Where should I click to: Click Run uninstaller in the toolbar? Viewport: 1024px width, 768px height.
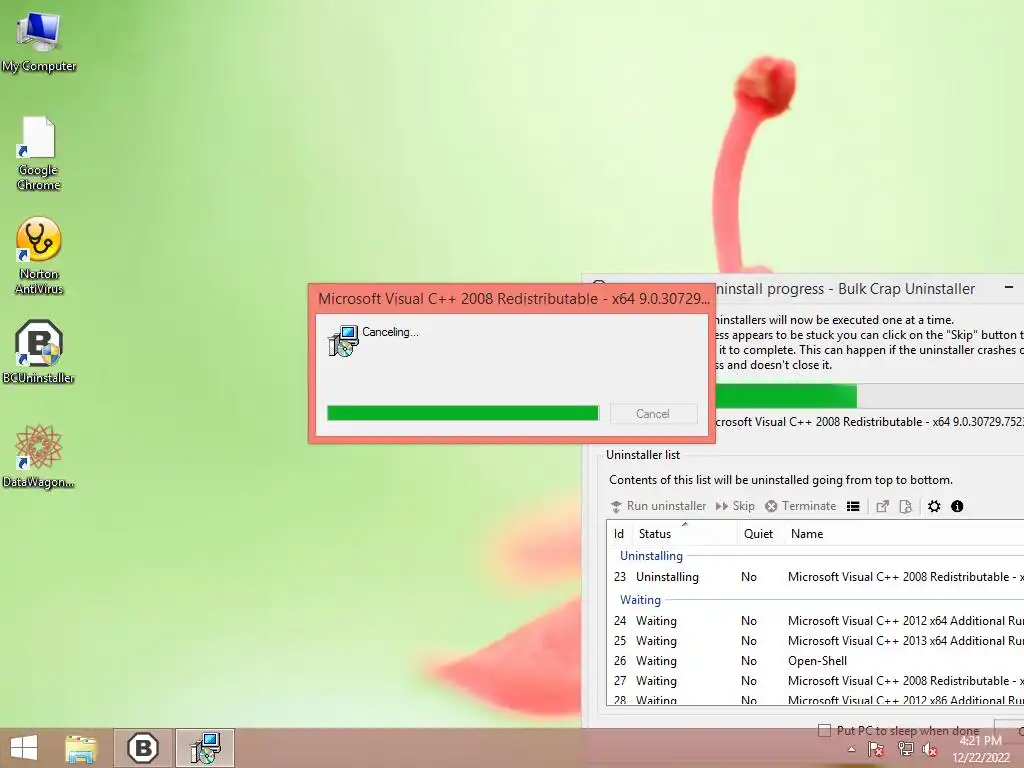click(658, 506)
